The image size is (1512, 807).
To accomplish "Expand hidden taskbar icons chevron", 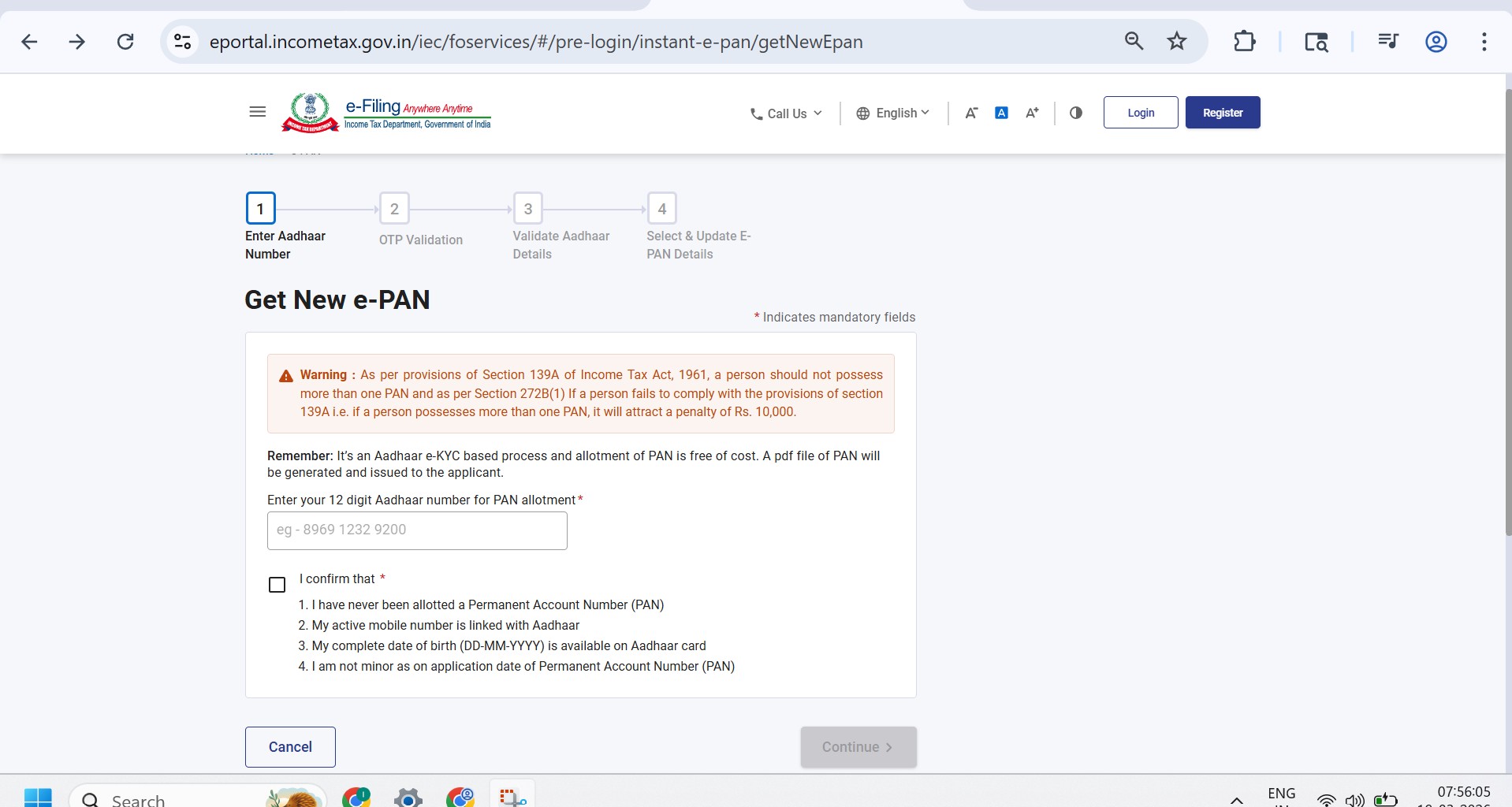I will click(x=1235, y=798).
